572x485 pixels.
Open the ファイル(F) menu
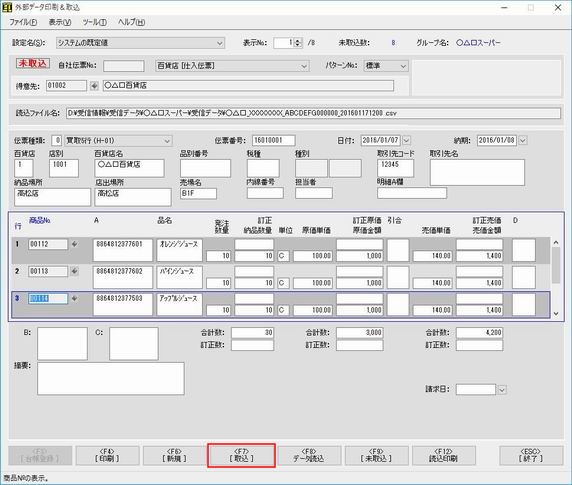coord(23,22)
